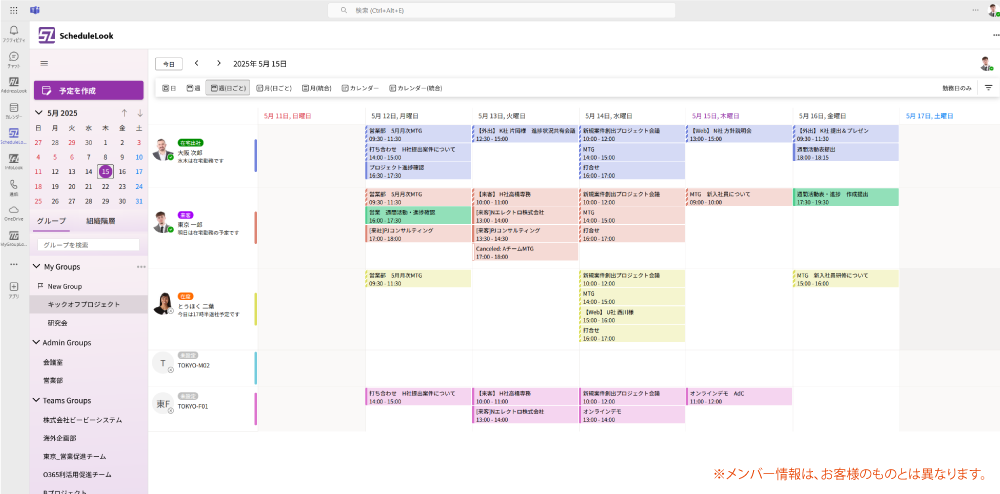
Task: Select the 組織階層 tab
Action: pos(101,221)
